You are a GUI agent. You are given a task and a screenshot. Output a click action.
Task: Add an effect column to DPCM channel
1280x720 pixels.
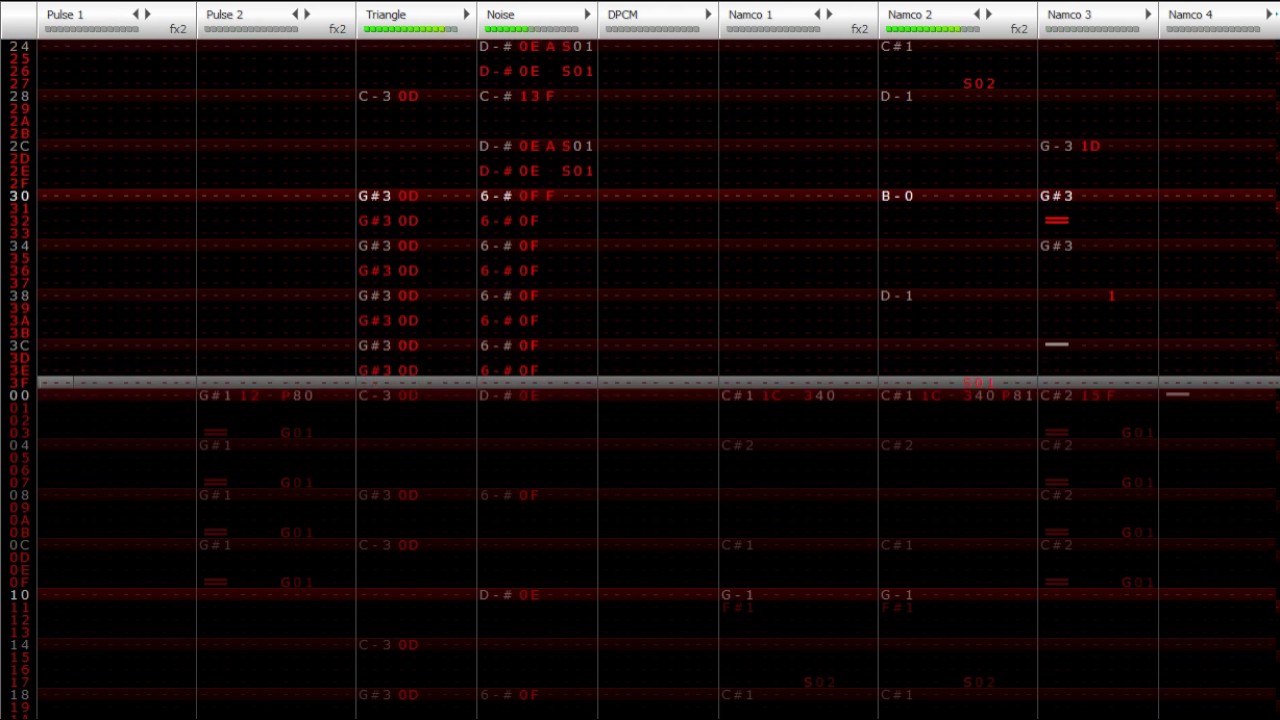coord(708,14)
